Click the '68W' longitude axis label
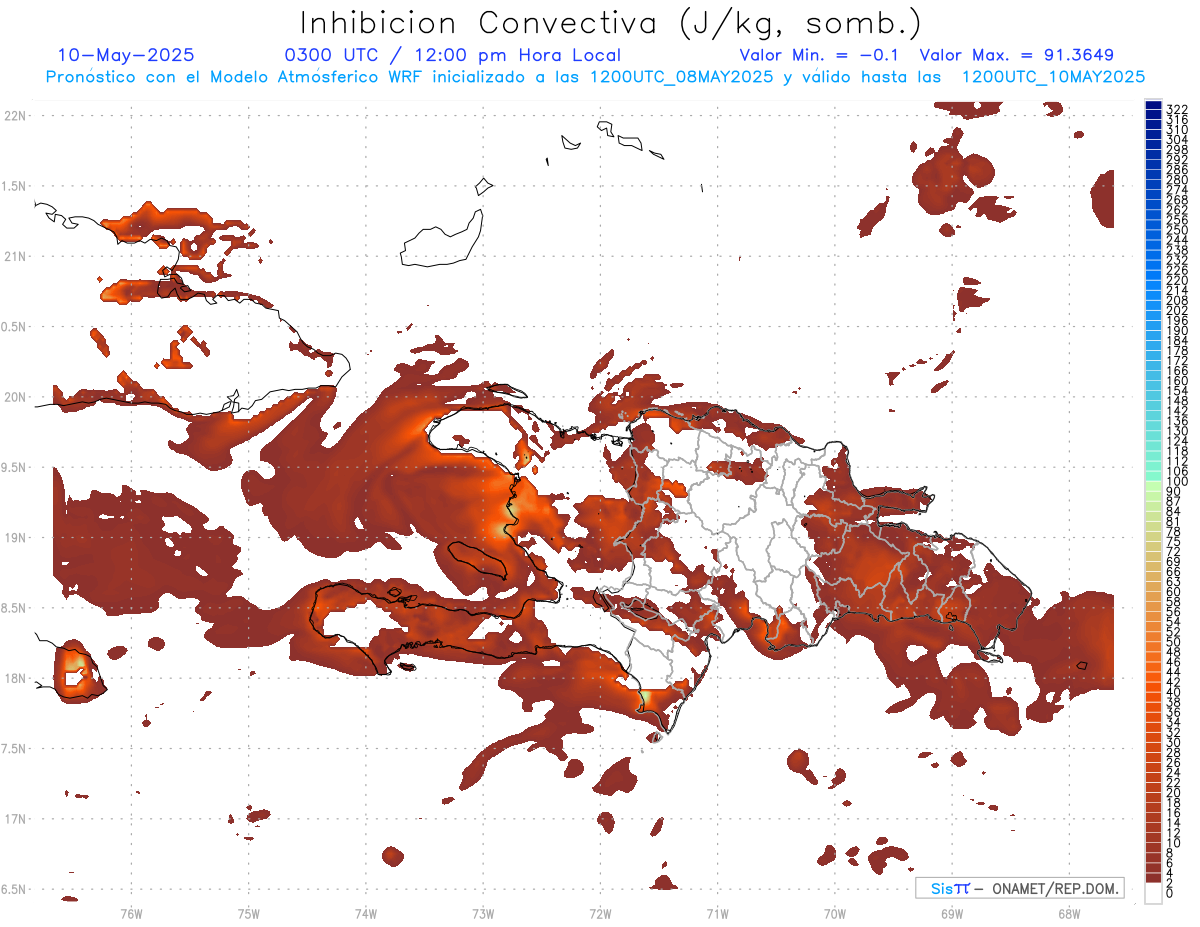Image resolution: width=1200 pixels, height=927 pixels. pos(1069,913)
